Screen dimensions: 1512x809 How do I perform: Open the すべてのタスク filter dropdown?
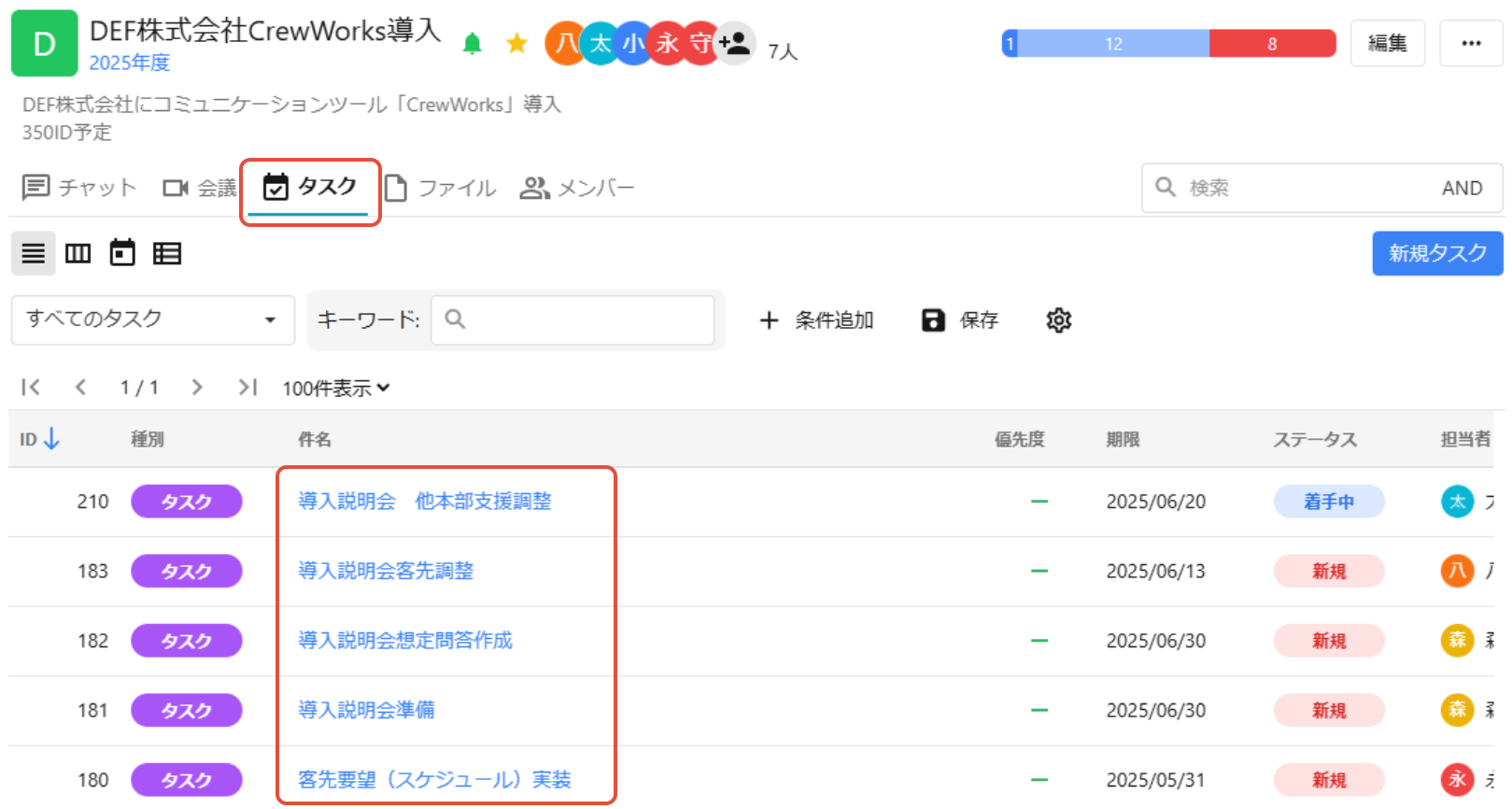153,319
